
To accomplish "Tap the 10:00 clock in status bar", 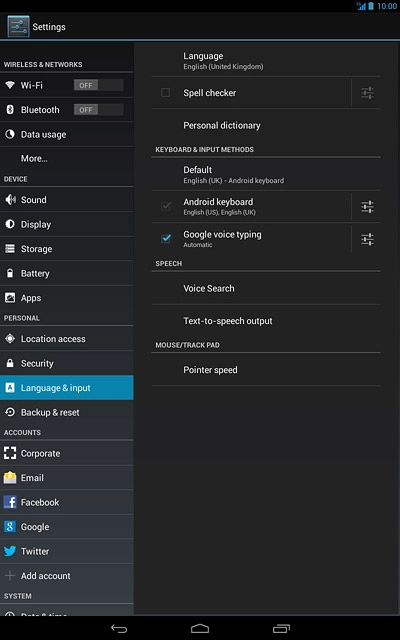I will pyautogui.click(x=387, y=6).
